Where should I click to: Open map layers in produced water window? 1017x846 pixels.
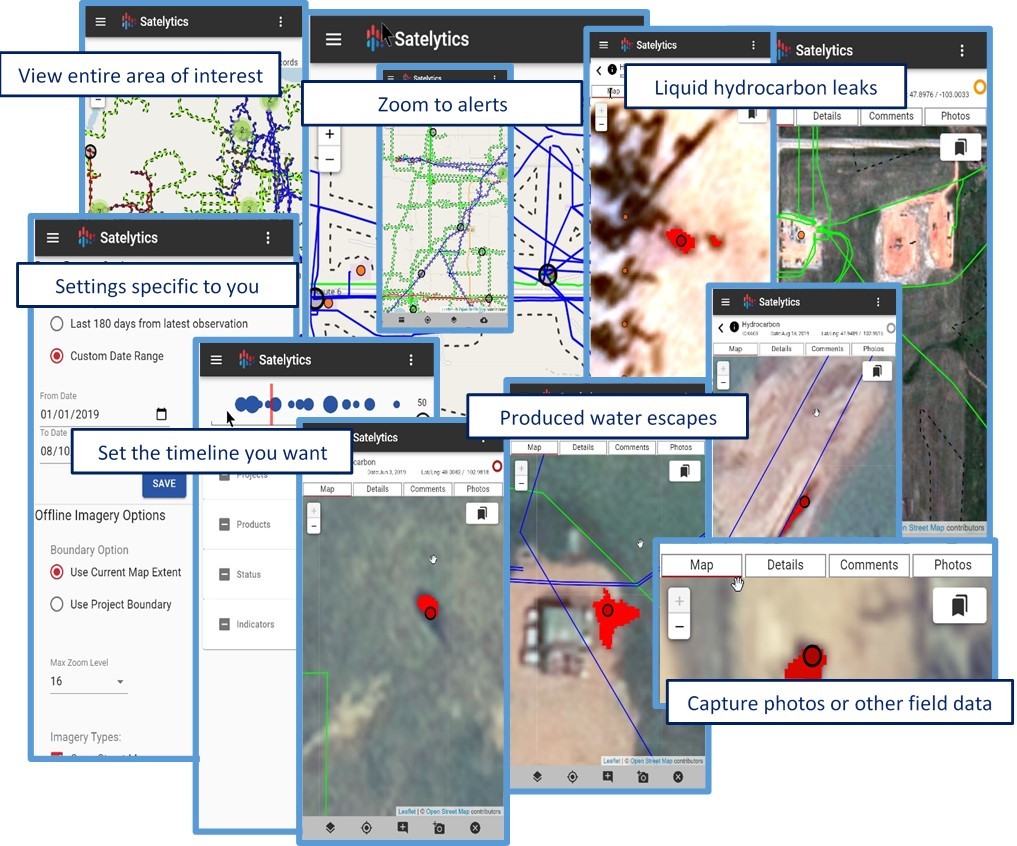tap(537, 777)
